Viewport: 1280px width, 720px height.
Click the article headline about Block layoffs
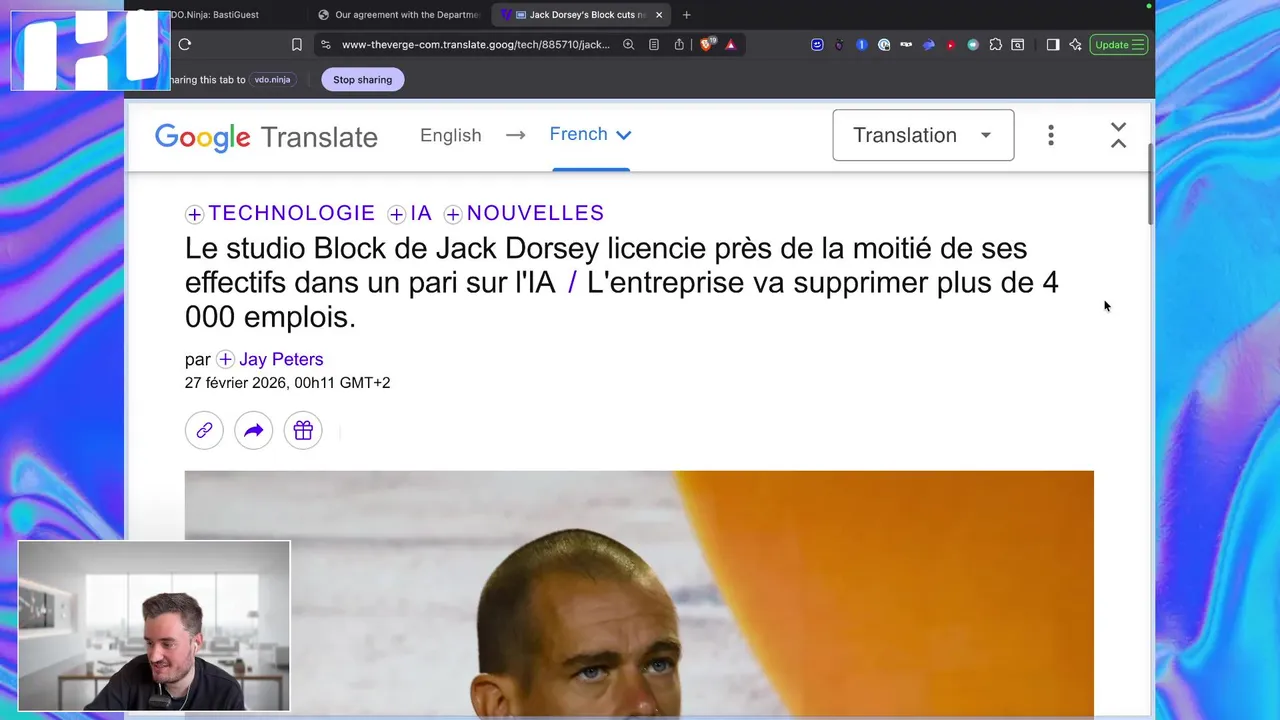point(621,283)
